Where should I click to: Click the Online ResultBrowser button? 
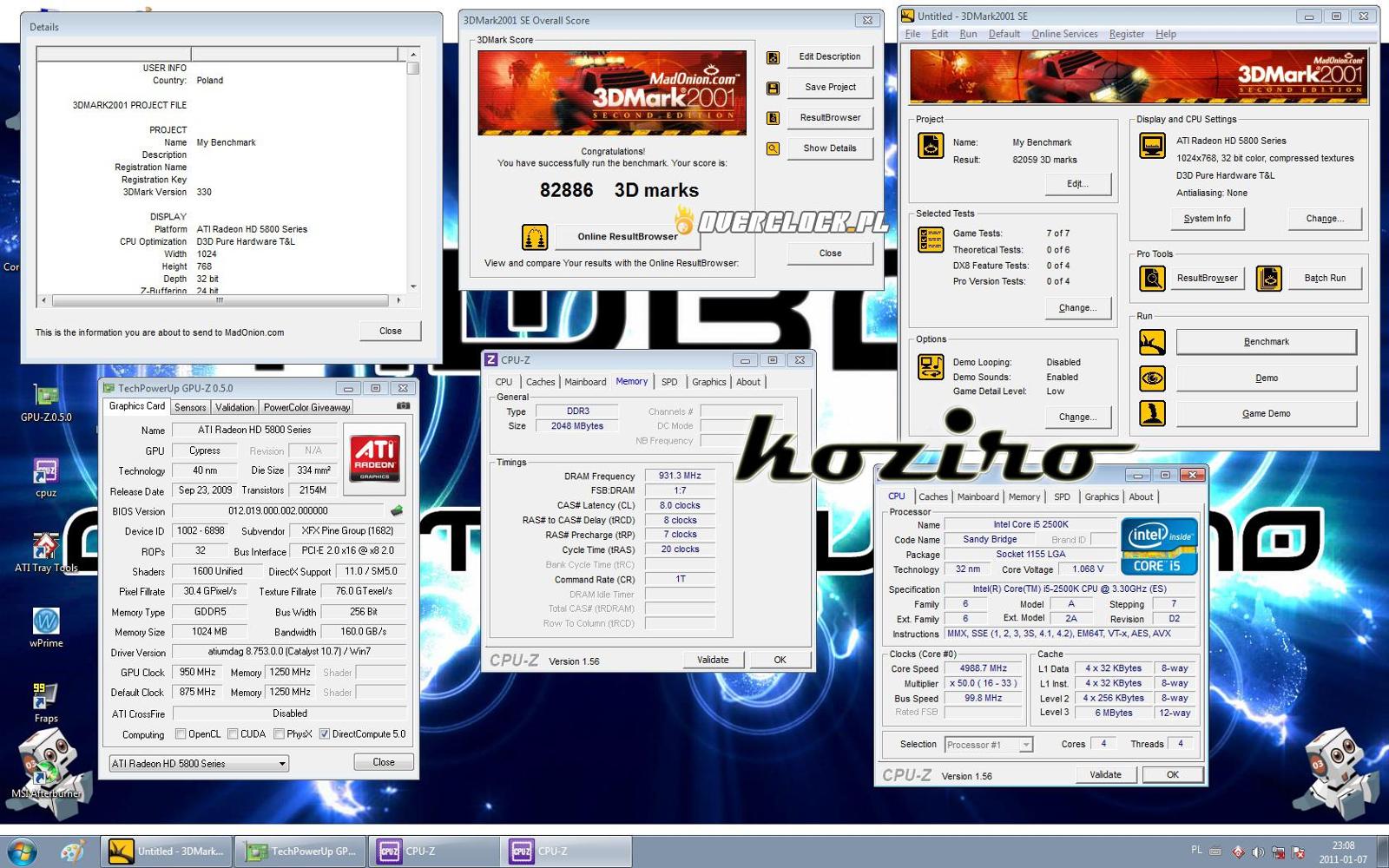click(x=628, y=236)
